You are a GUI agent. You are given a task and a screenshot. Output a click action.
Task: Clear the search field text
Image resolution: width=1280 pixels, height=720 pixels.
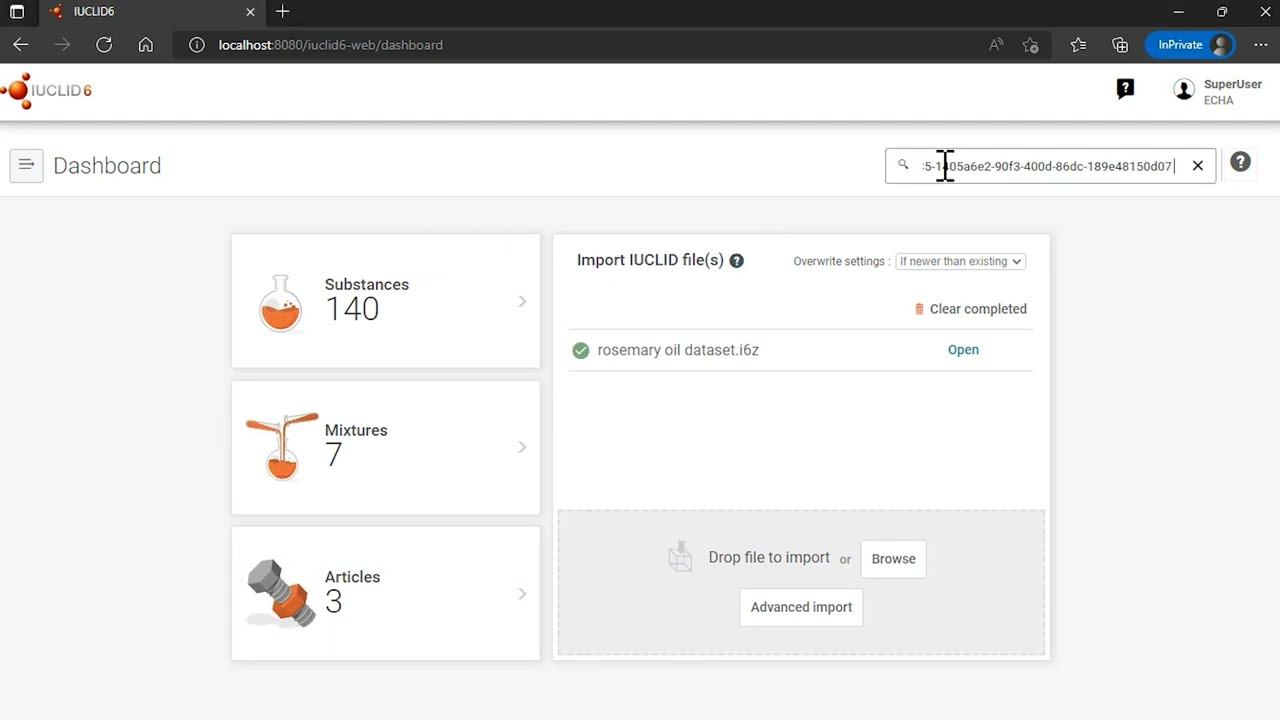1197,166
